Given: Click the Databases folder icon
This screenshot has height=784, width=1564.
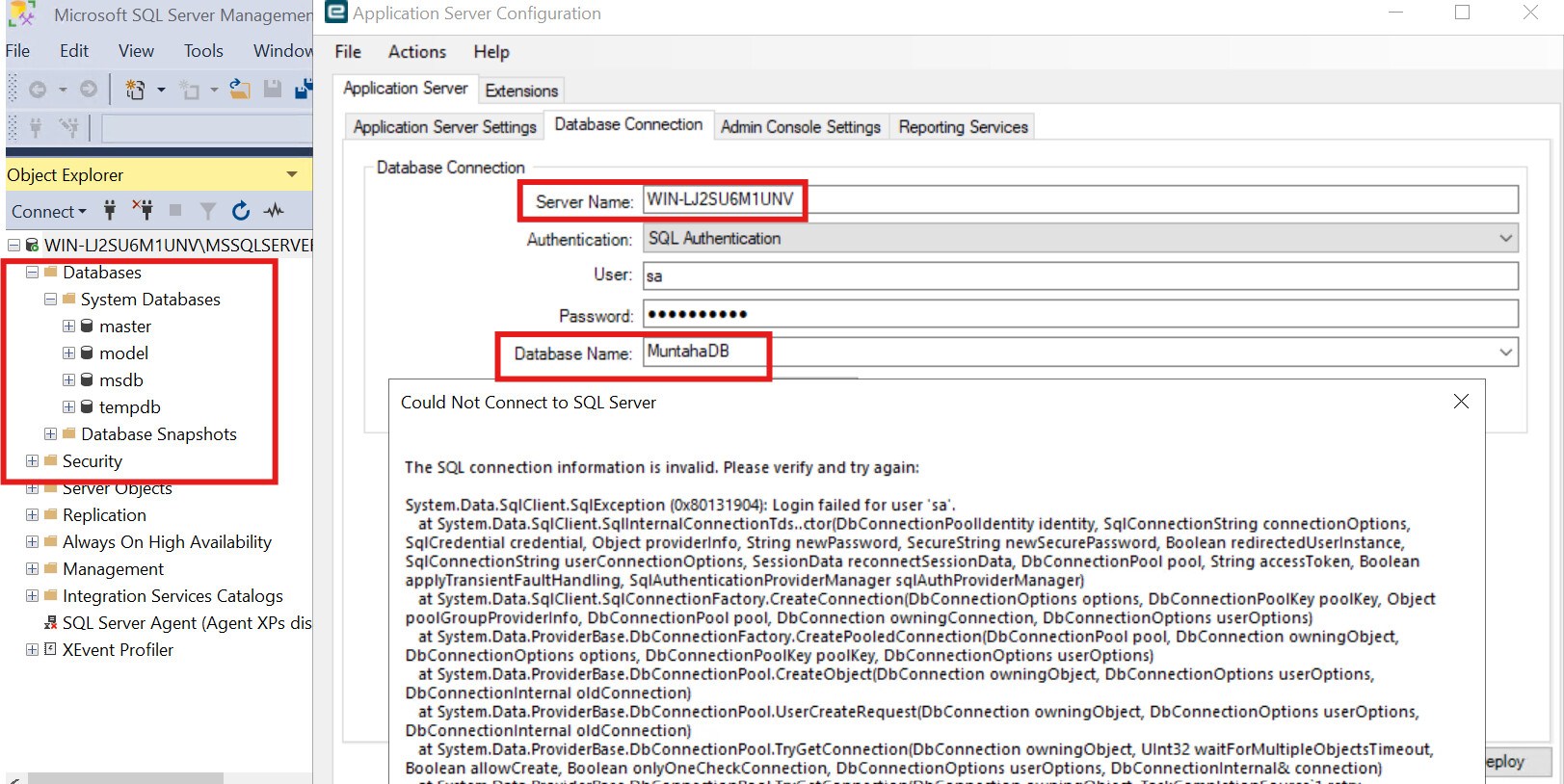Looking at the screenshot, I should click(51, 273).
